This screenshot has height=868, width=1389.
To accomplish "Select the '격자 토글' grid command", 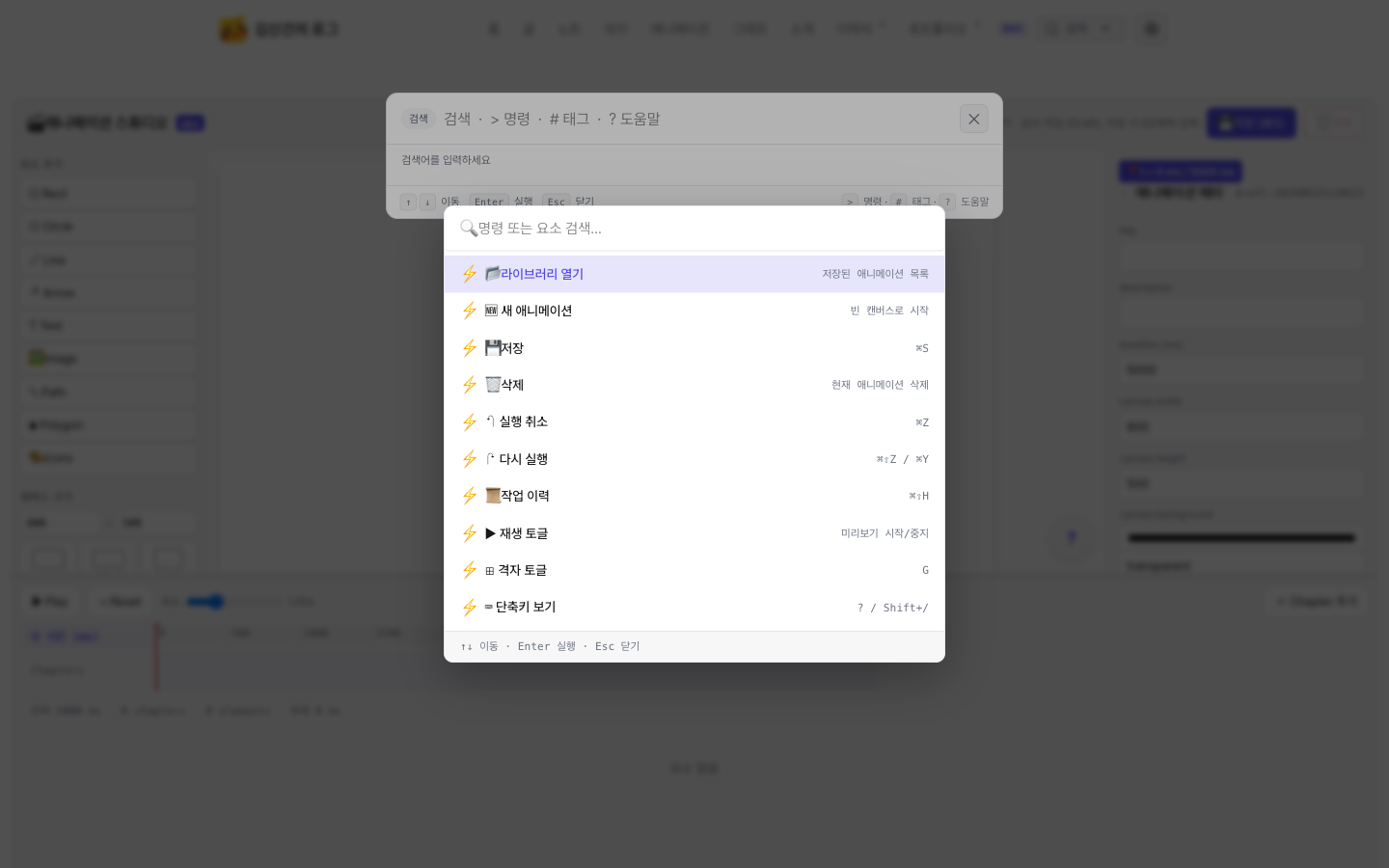I will coord(694,570).
